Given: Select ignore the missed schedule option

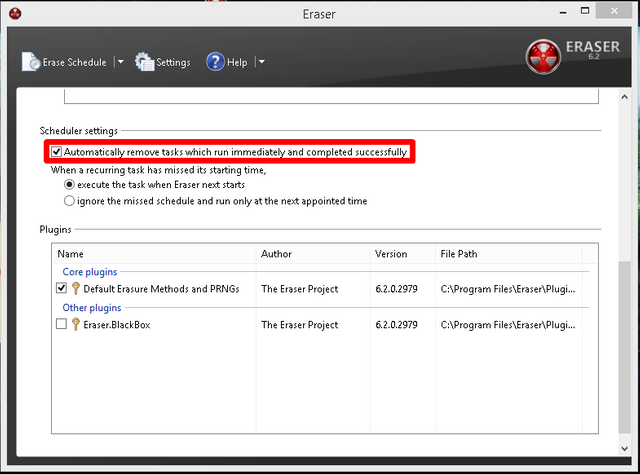Looking at the screenshot, I should (x=69, y=201).
